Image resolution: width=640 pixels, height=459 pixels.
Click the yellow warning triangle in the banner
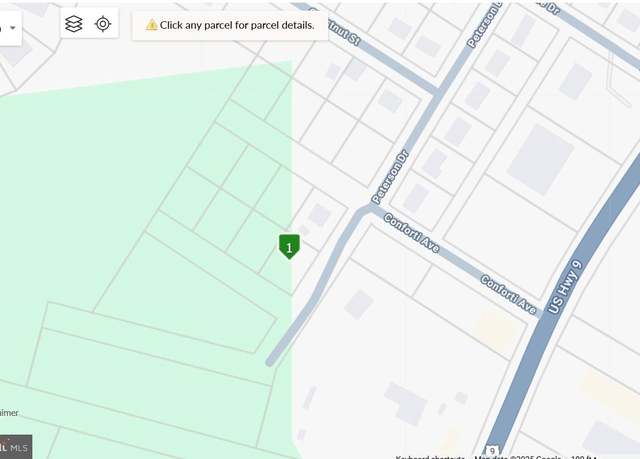click(x=151, y=25)
